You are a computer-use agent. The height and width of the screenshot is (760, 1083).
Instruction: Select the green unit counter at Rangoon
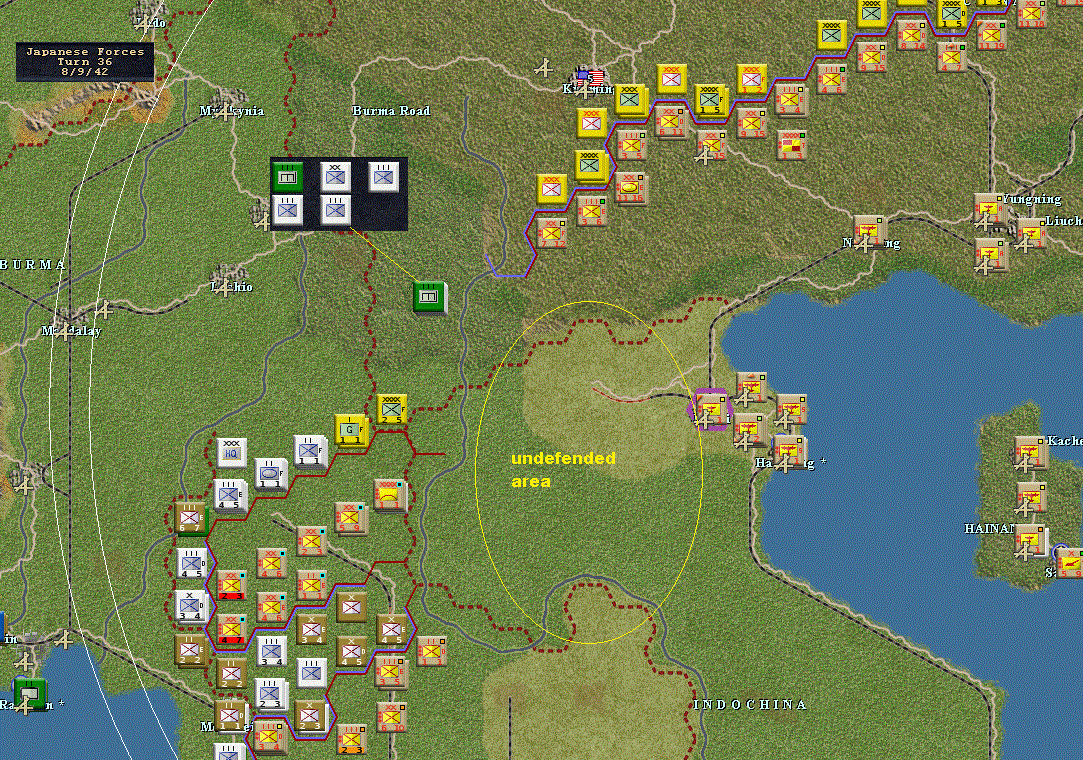28,694
